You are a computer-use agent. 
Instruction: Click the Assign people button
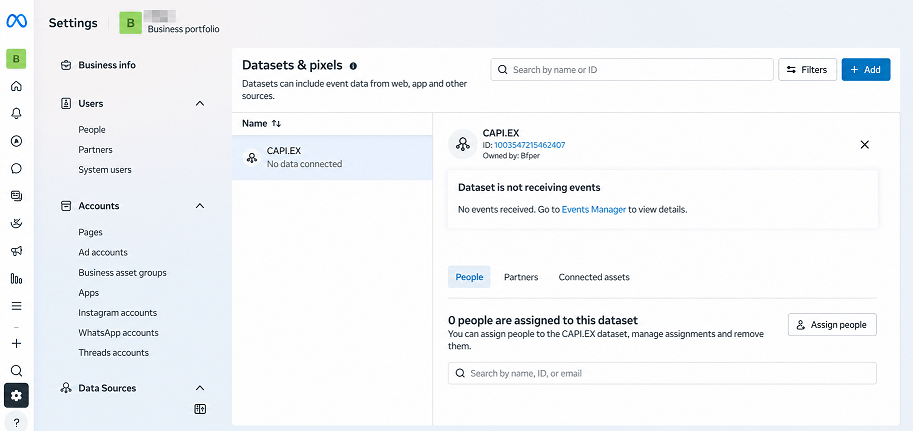tap(832, 325)
